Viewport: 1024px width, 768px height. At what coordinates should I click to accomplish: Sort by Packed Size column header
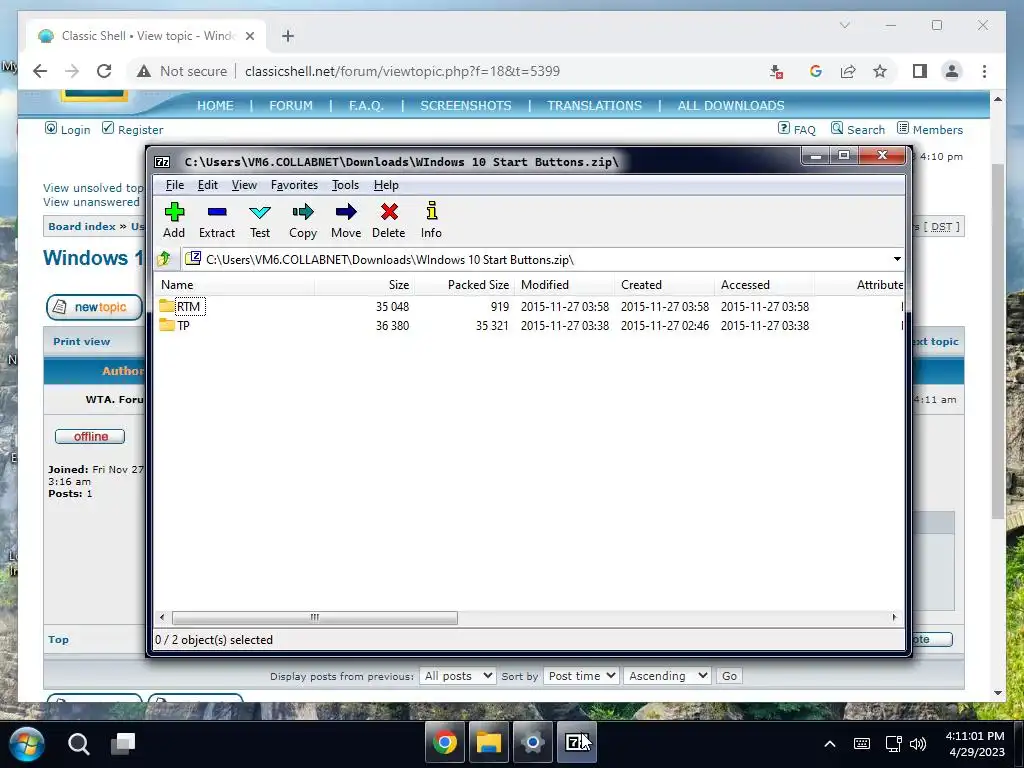coord(464,285)
